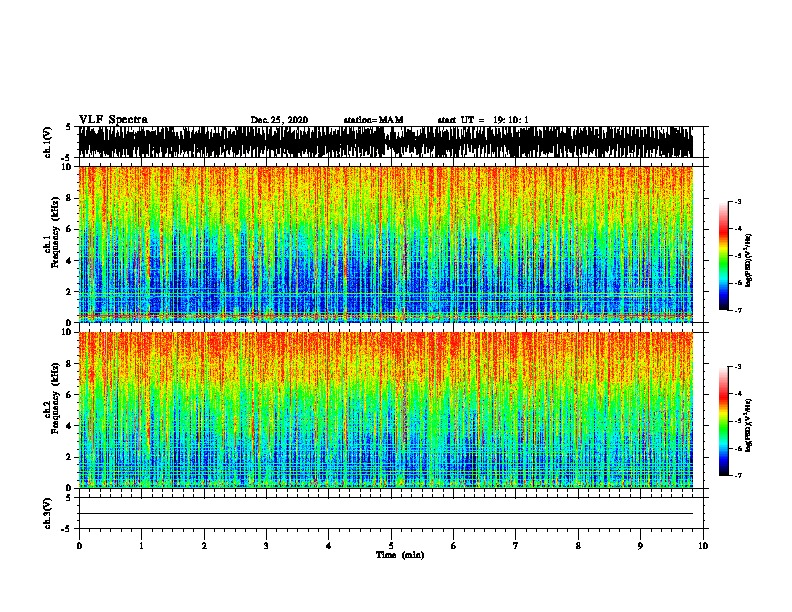Click the '6' kHz tick of ch.2 spectrogram
This screenshot has width=792, height=612.
pyautogui.click(x=70, y=395)
